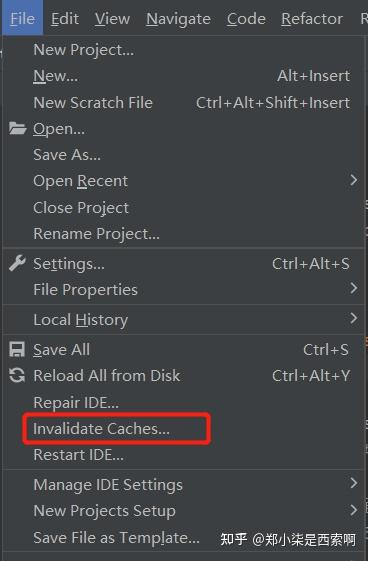
Task: Choose Save File as Template... item
Action: coord(117,537)
